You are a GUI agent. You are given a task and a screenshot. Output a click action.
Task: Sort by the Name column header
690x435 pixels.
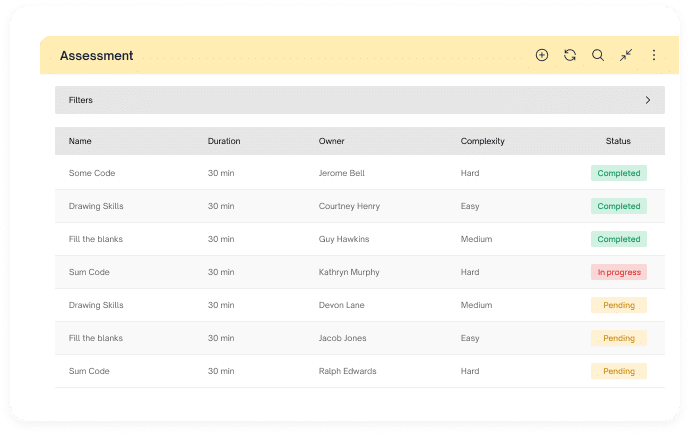pyautogui.click(x=80, y=141)
